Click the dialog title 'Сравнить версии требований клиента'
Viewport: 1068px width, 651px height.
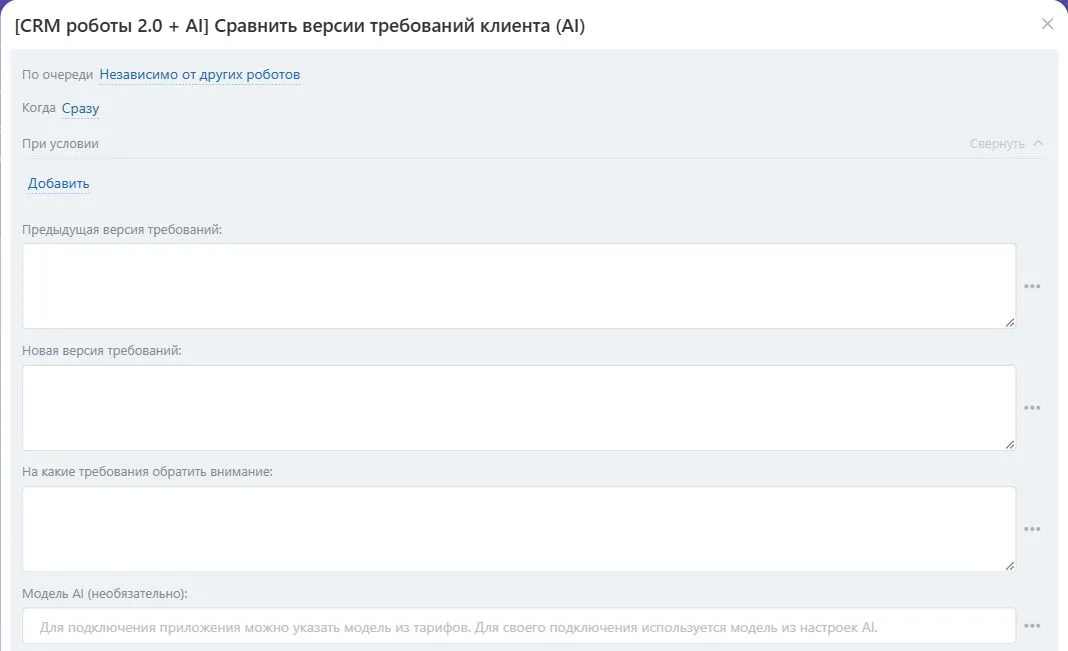pyautogui.click(x=382, y=25)
